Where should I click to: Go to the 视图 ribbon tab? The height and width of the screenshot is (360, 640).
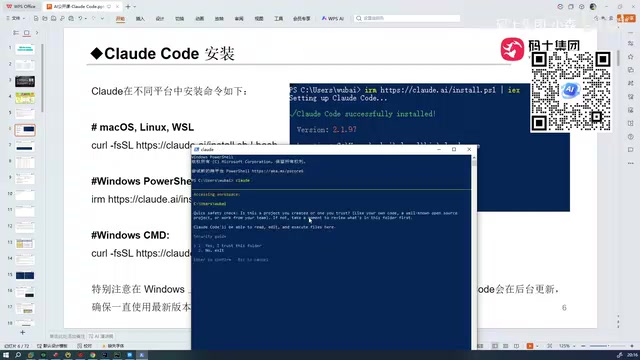point(259,19)
